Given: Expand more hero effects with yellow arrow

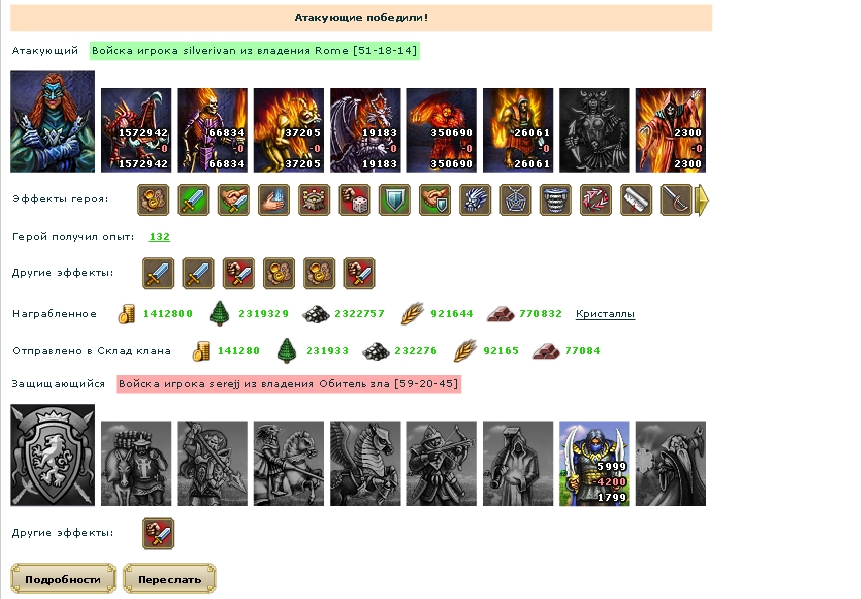Looking at the screenshot, I should tap(702, 200).
